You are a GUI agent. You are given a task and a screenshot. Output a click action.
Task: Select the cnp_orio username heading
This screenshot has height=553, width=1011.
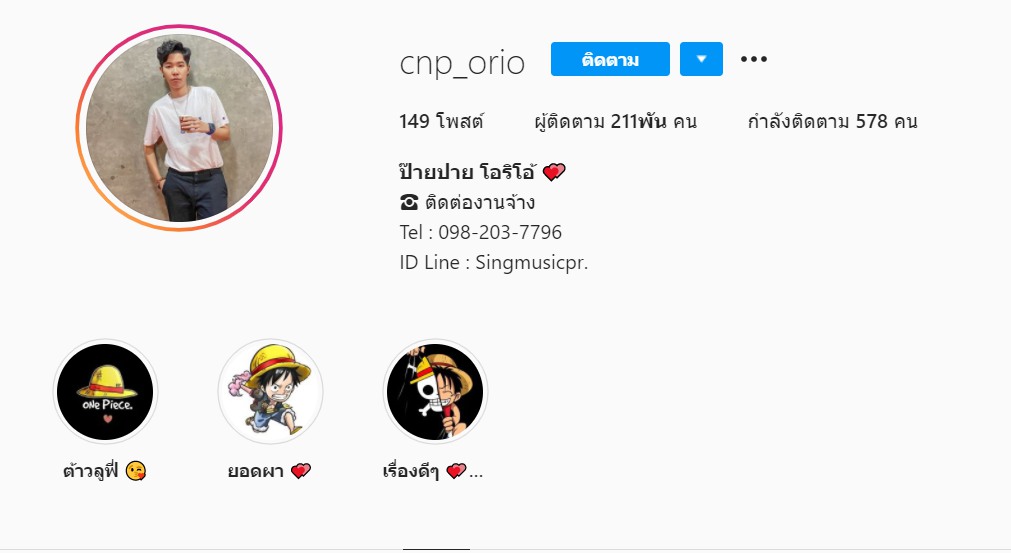pyautogui.click(x=462, y=63)
